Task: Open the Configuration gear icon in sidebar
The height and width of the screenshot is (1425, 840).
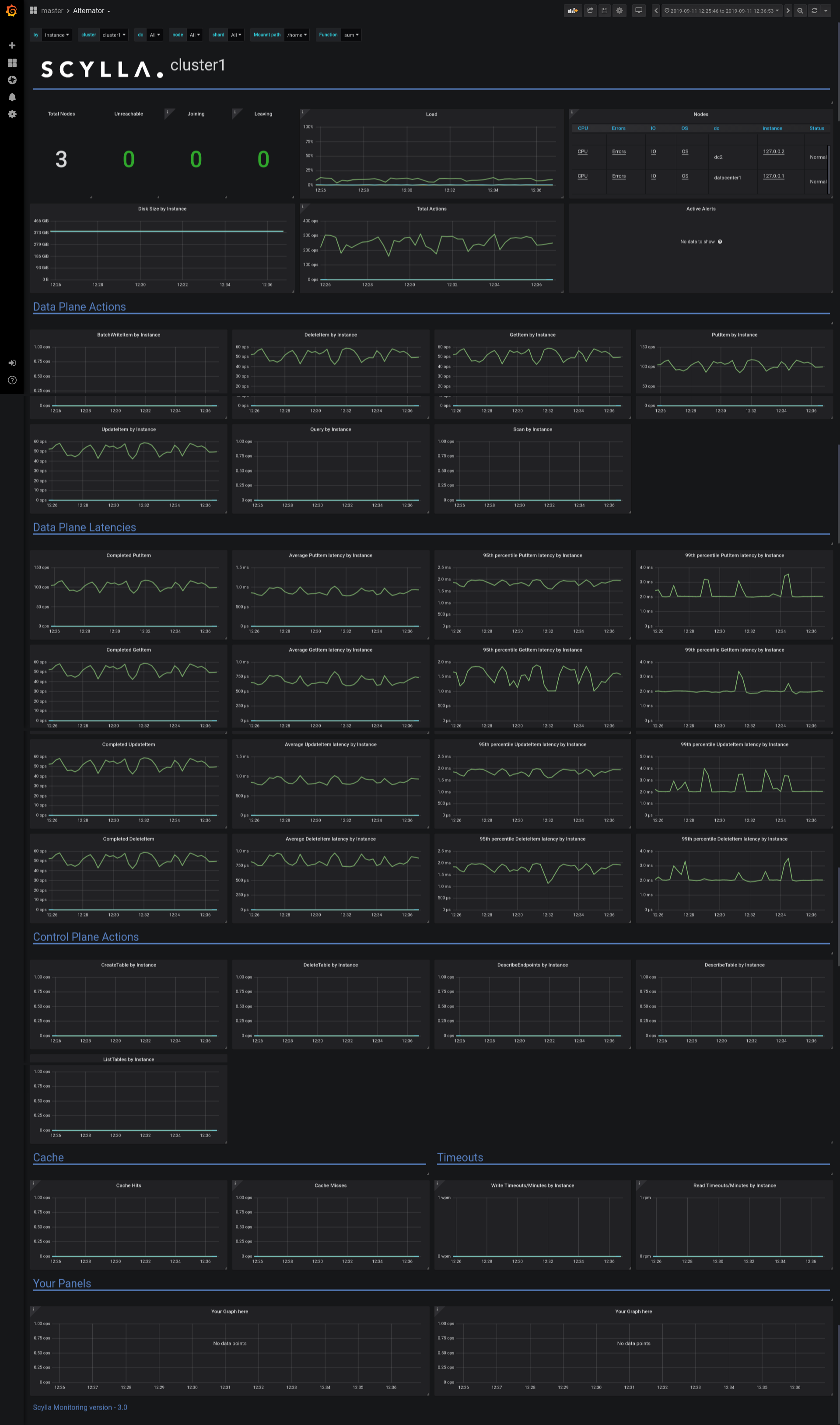Action: pos(12,114)
